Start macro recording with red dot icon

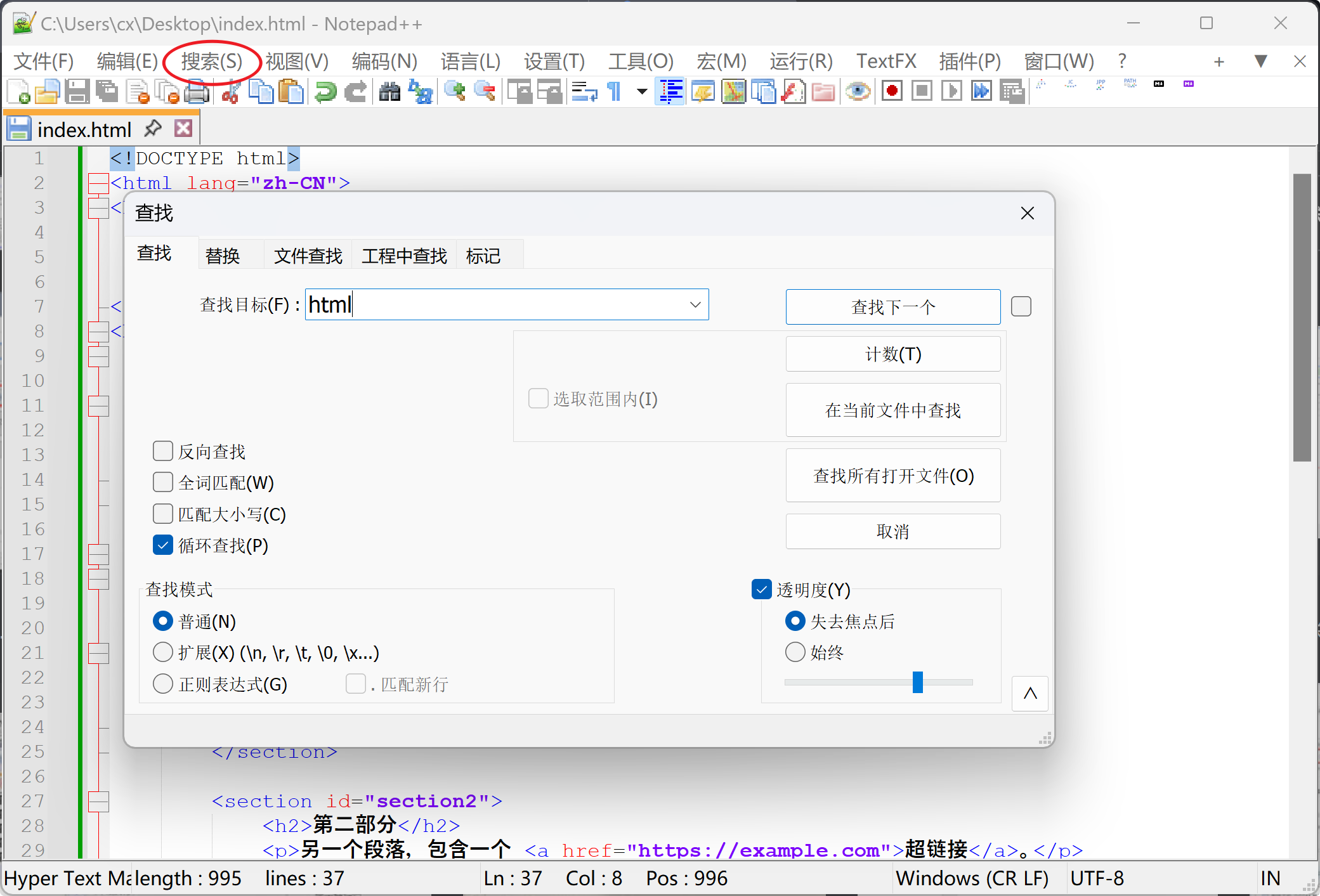pos(892,91)
